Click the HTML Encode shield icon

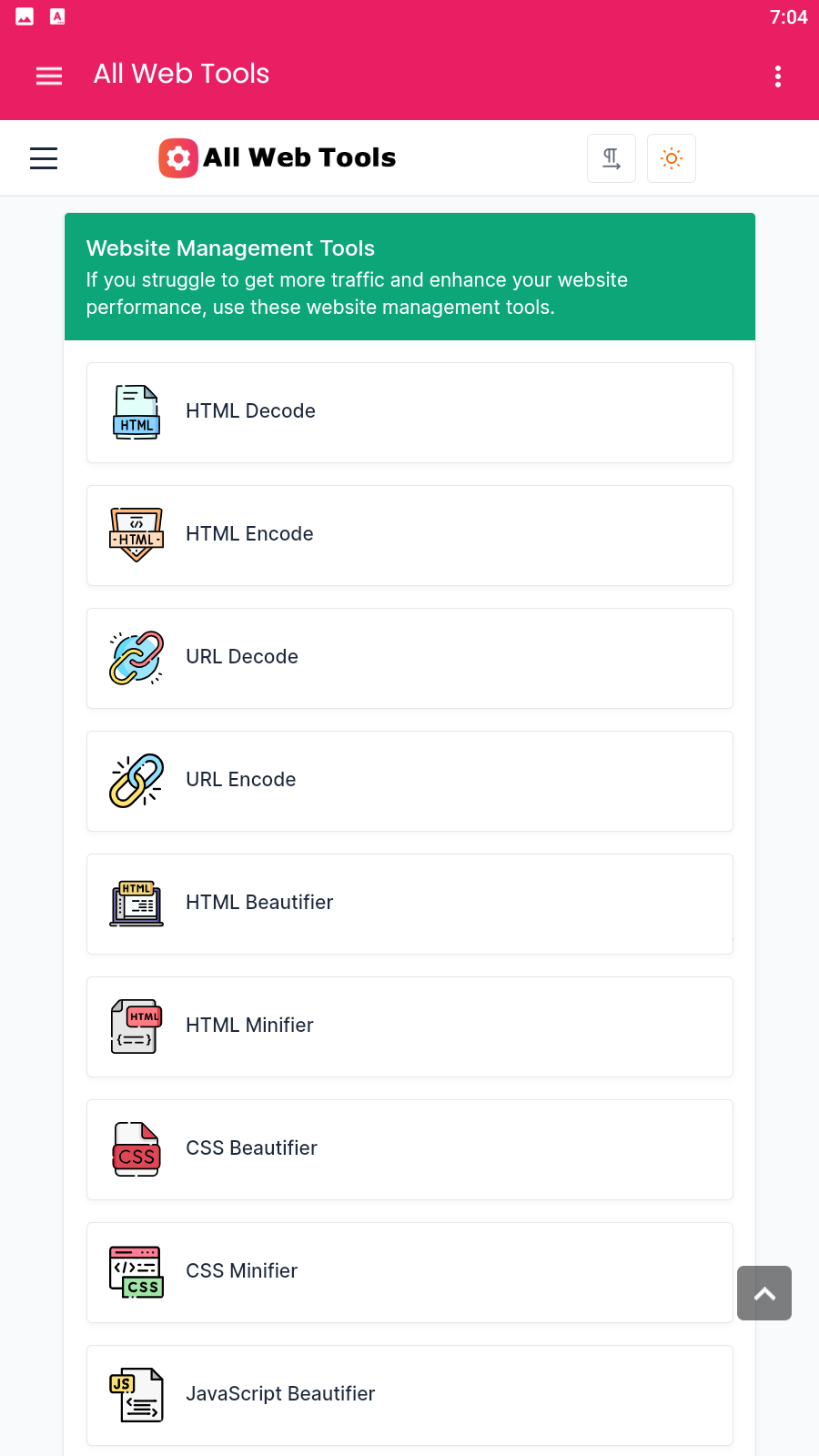[136, 535]
